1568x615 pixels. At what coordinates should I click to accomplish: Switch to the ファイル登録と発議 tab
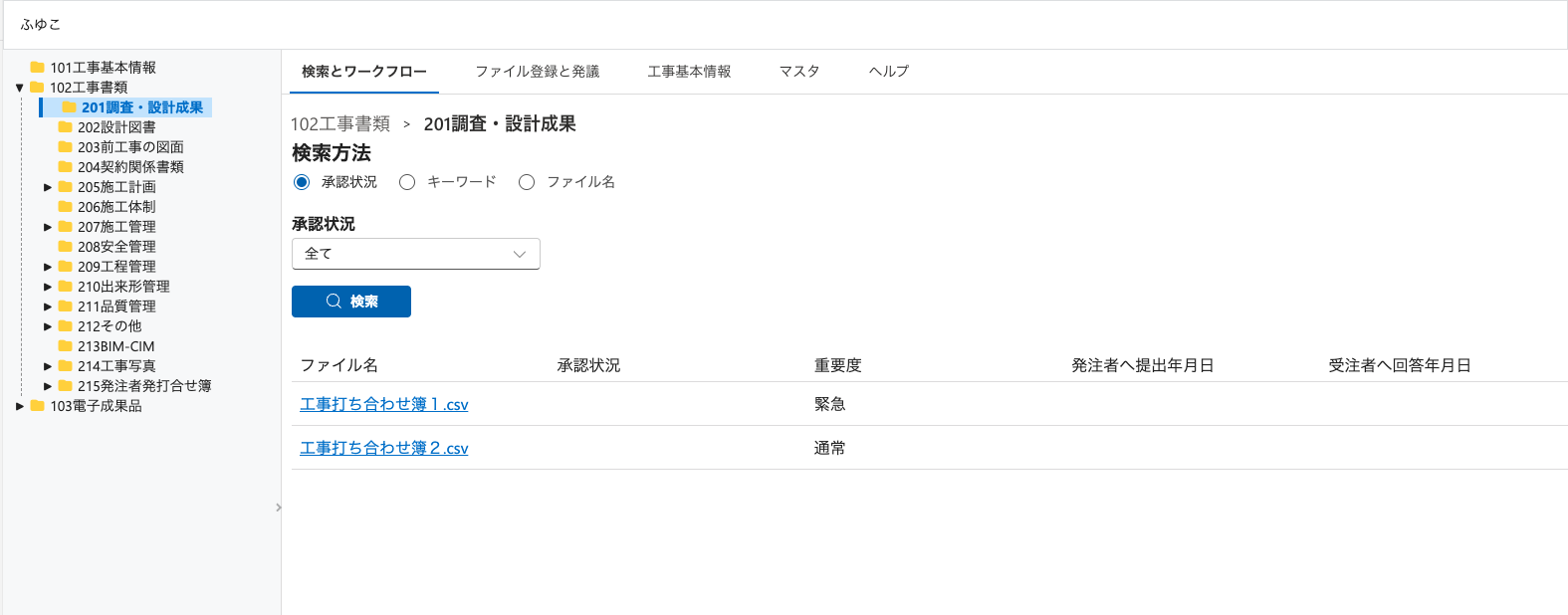(537, 72)
